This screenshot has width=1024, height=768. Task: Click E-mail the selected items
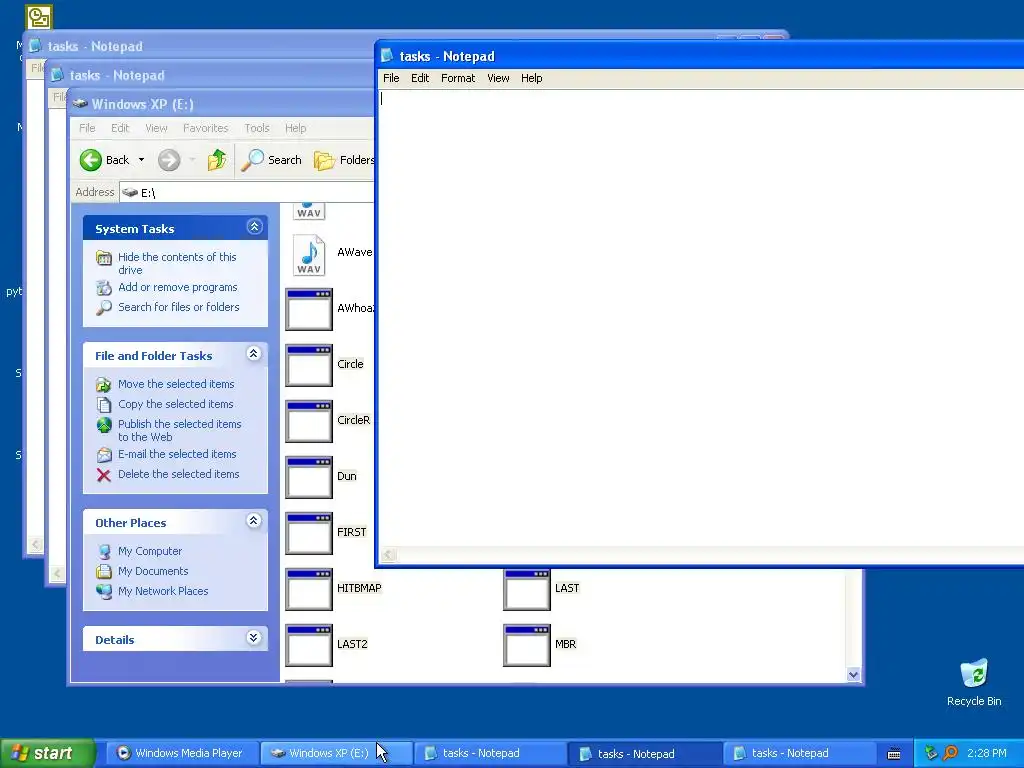coord(177,454)
